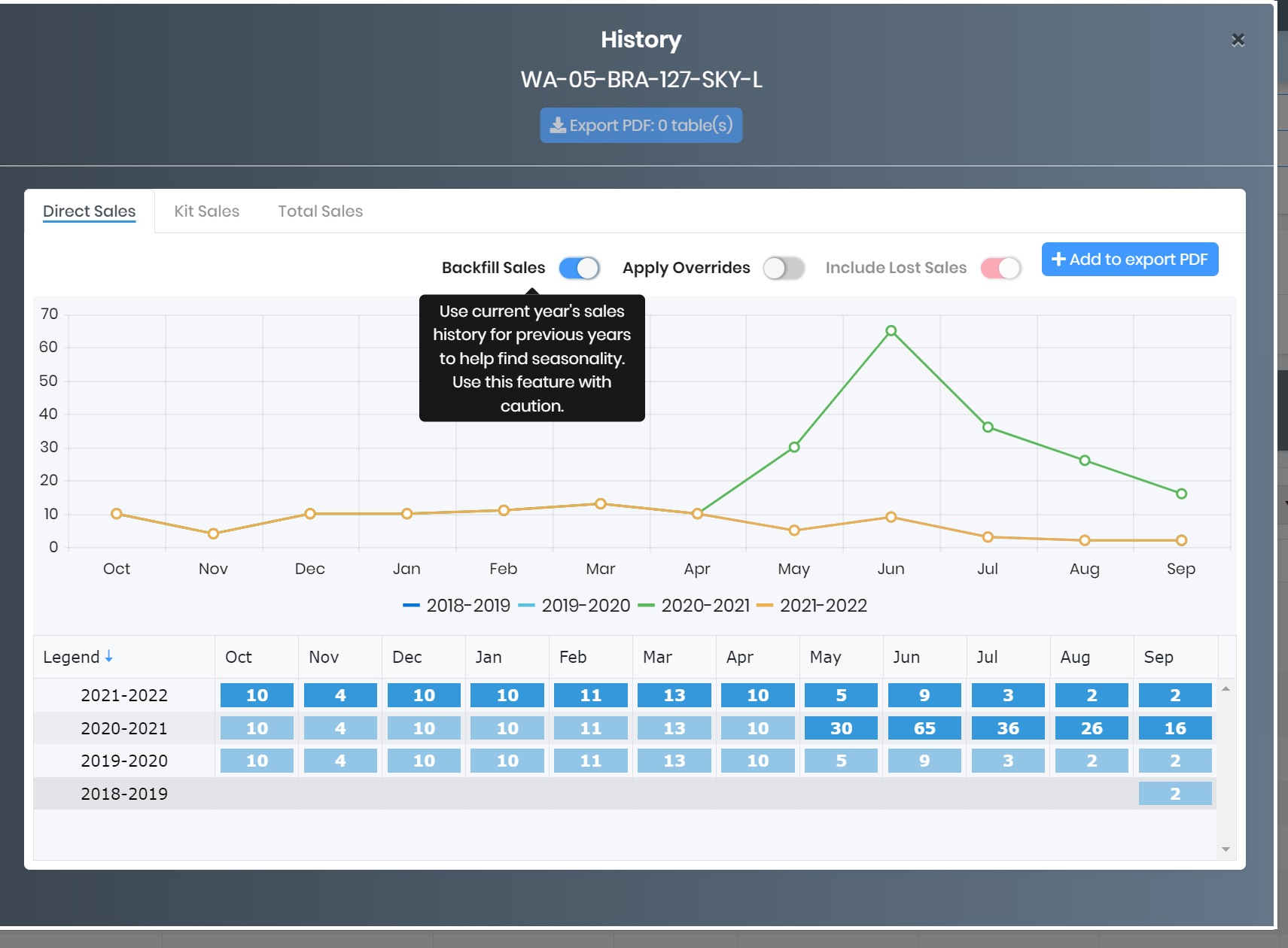The width and height of the screenshot is (1288, 948).
Task: Click Add to export PDF button
Action: 1130,260
